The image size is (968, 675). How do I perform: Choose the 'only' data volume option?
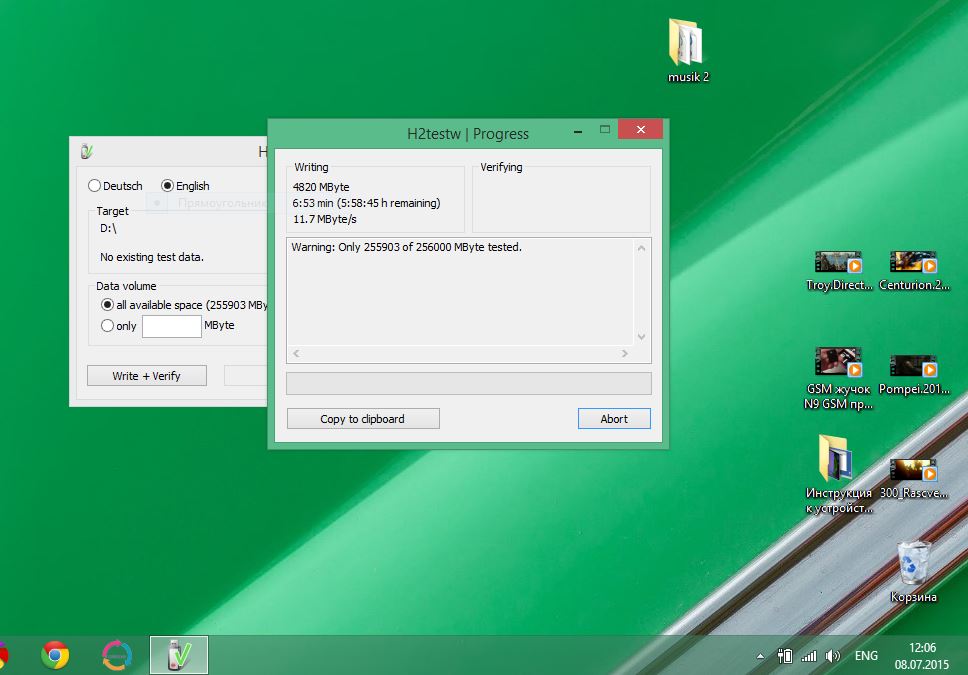pos(107,326)
